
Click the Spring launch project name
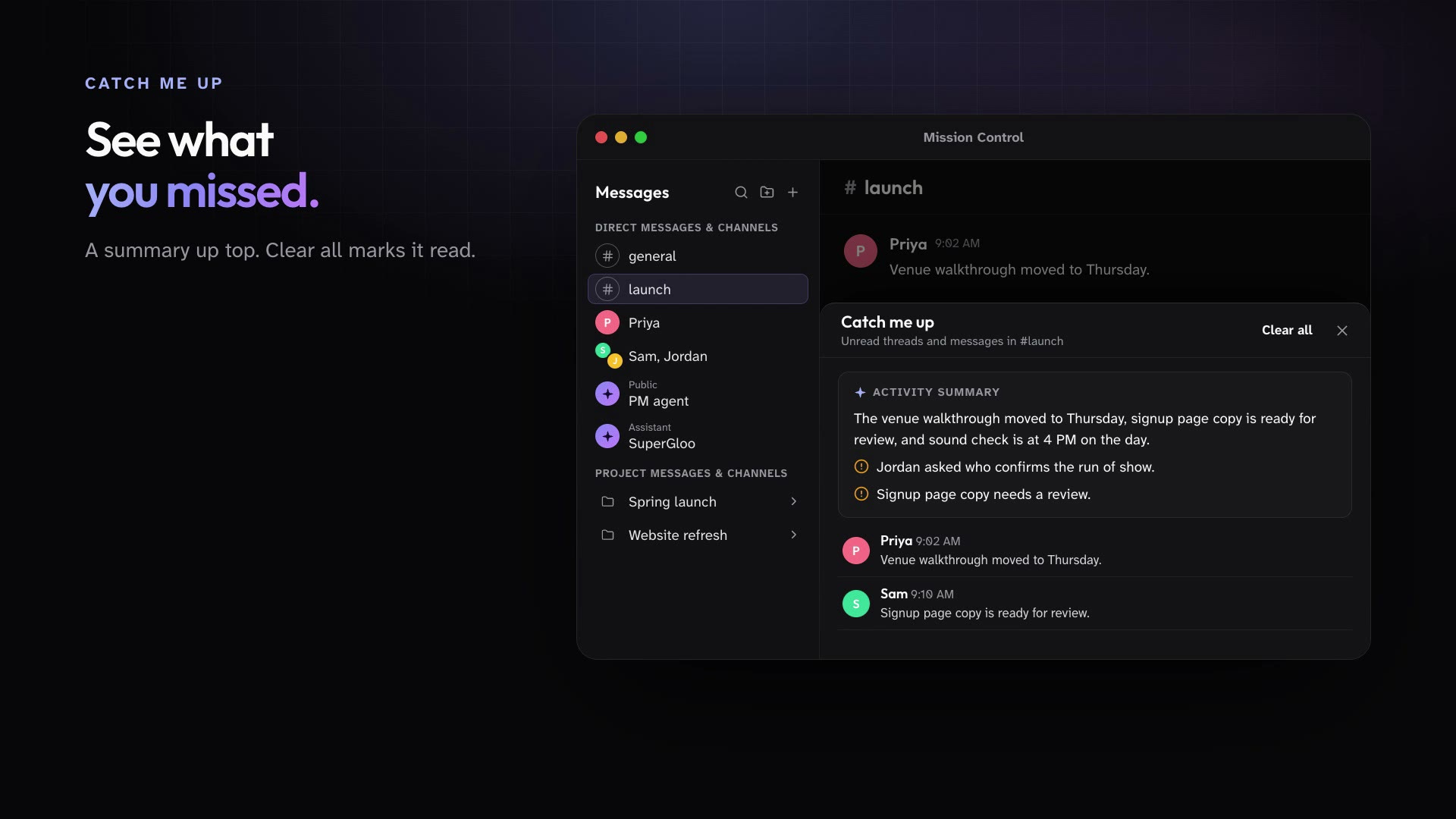(673, 502)
